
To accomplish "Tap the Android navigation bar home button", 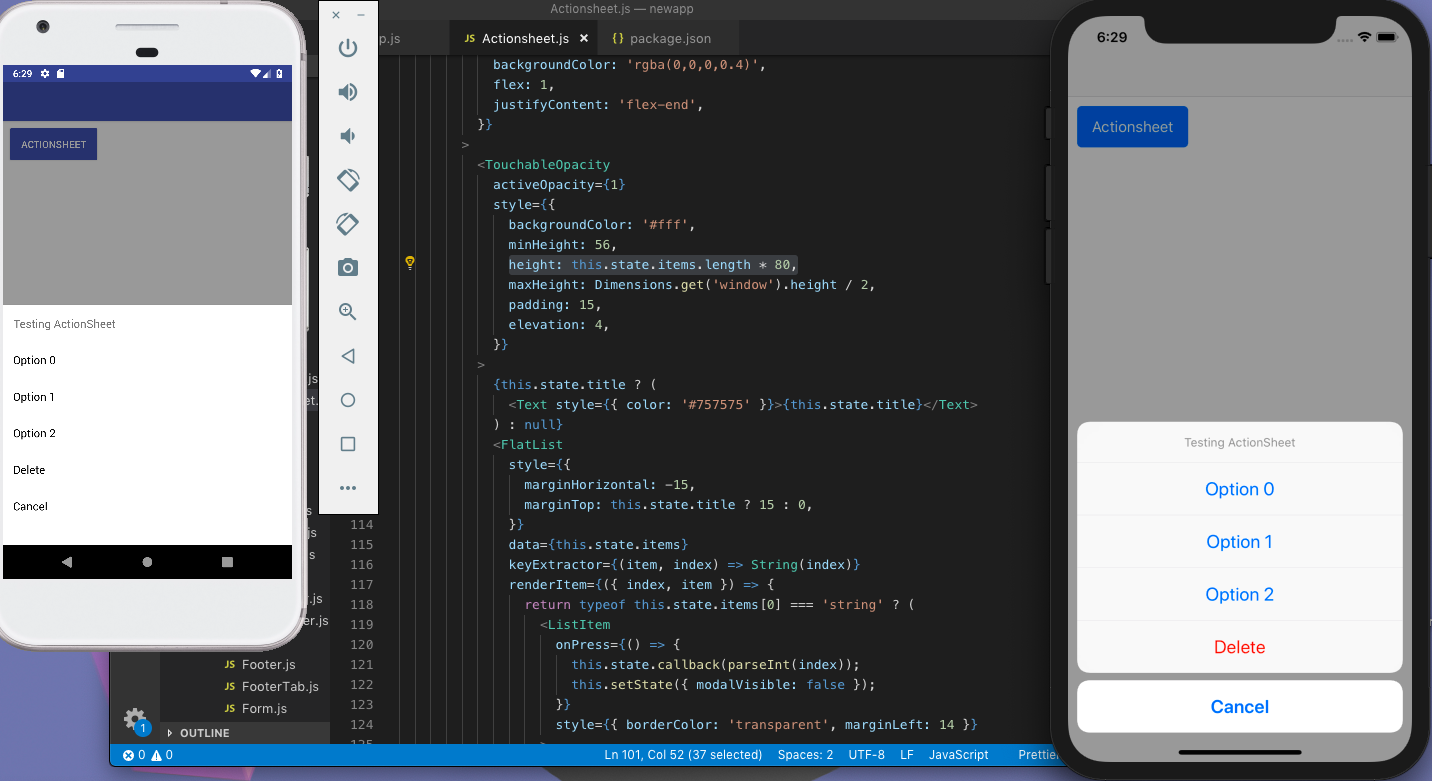I will (147, 562).
